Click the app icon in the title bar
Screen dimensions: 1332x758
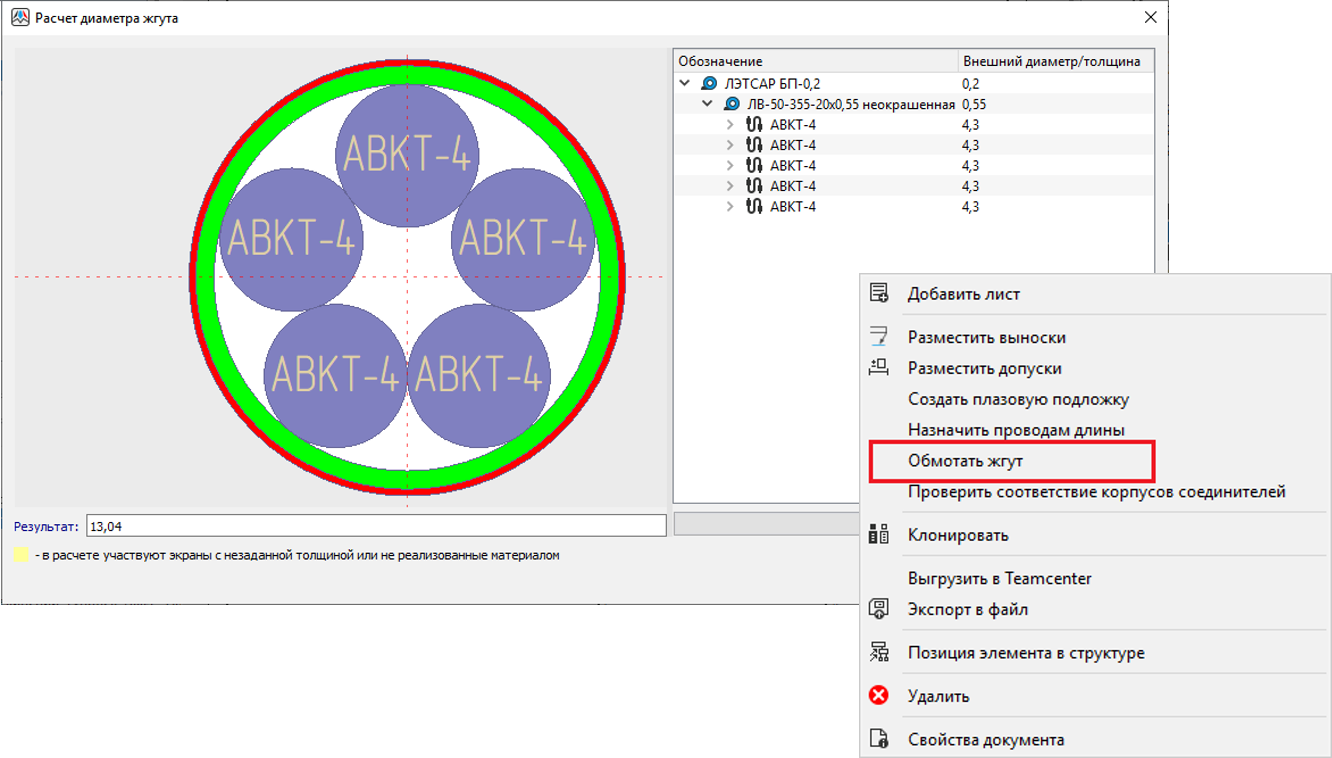pyautogui.click(x=20, y=18)
